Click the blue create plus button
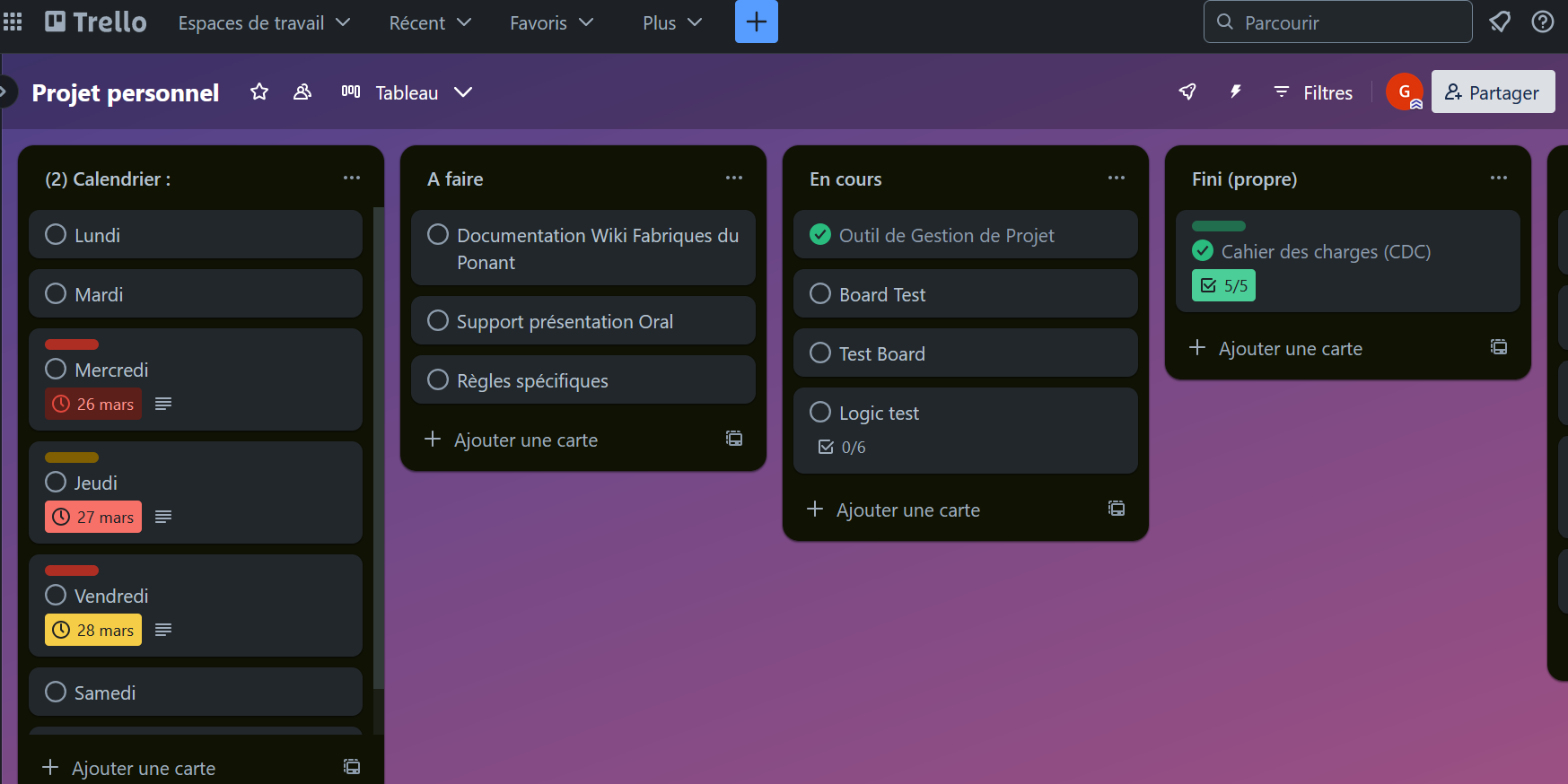 756,22
